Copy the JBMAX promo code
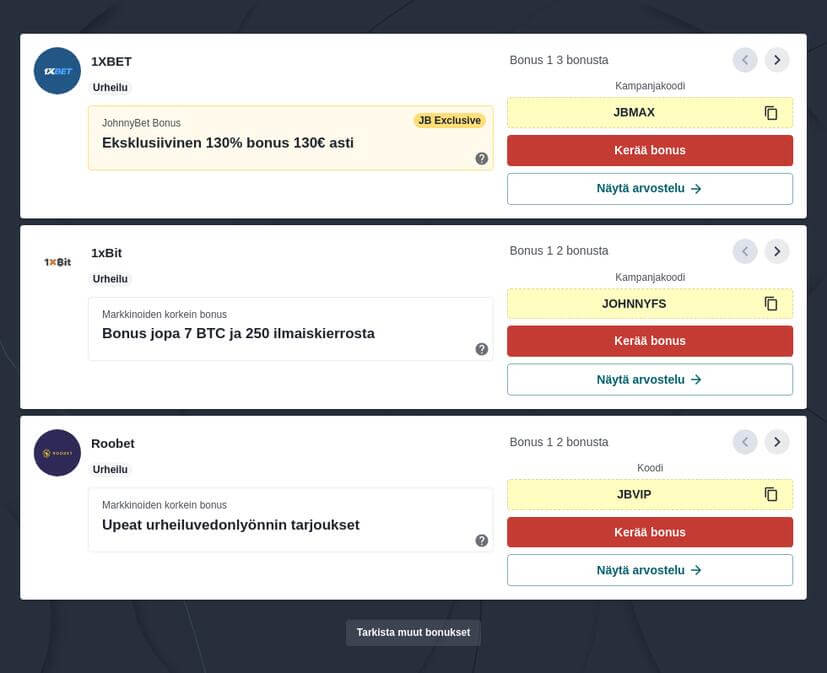 (771, 113)
